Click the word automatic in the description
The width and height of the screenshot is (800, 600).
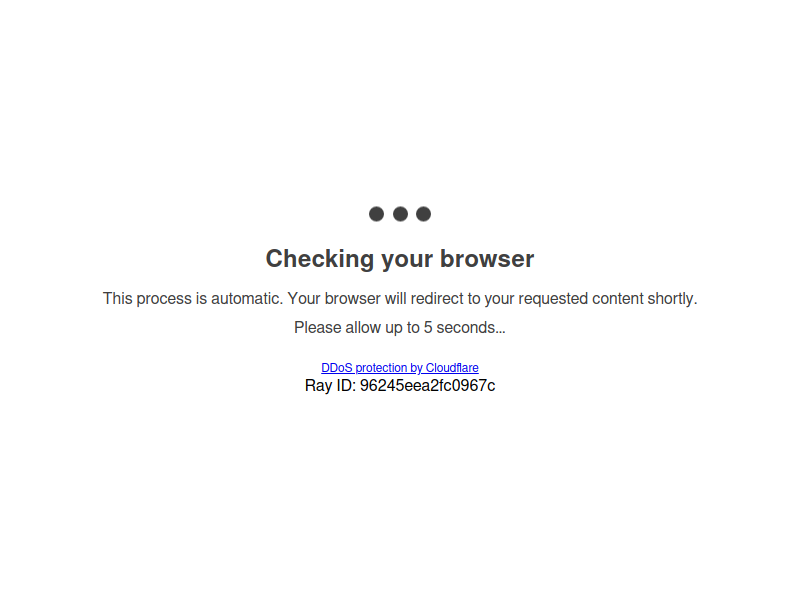click(x=247, y=298)
